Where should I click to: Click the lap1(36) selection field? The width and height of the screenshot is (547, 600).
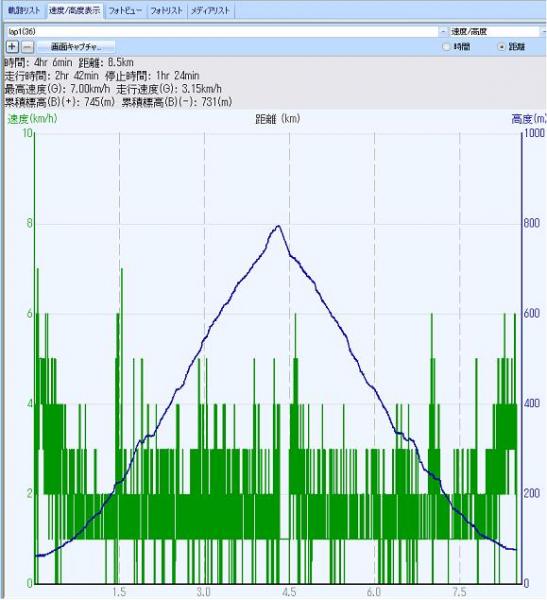pyautogui.click(x=222, y=31)
